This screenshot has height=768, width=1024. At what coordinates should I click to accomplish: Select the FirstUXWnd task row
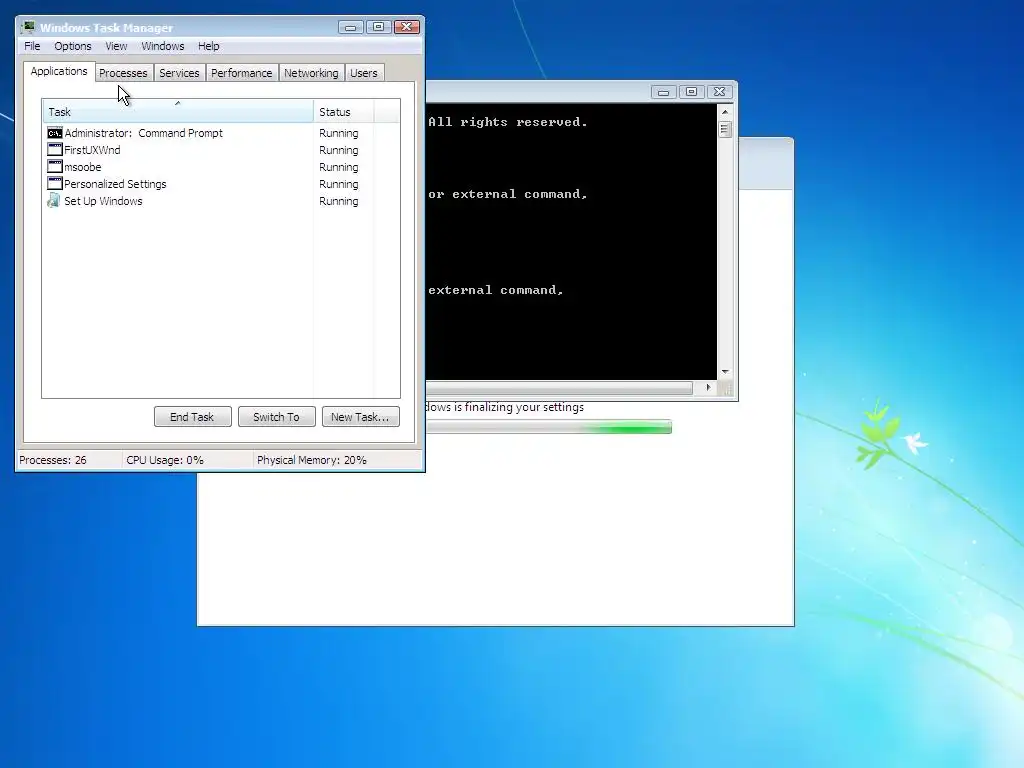click(x=221, y=150)
